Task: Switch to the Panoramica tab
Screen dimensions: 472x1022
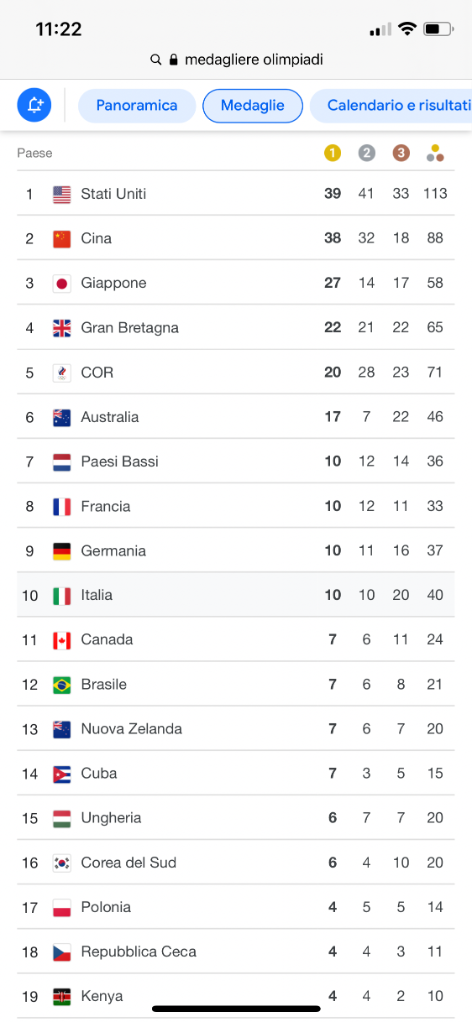Action: coord(137,106)
